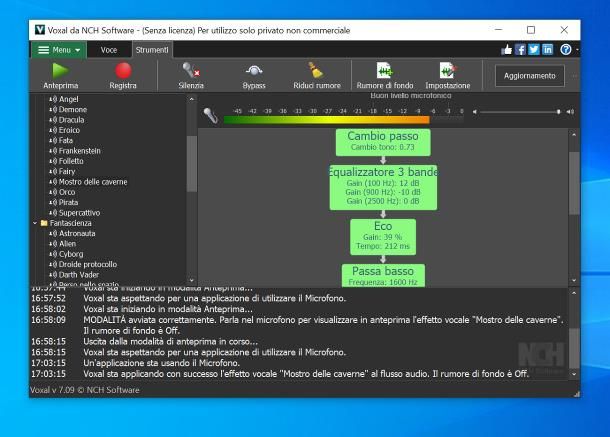Select the Equalizzatore 3 bande effect block
This screenshot has height=437, width=610.
(x=383, y=188)
